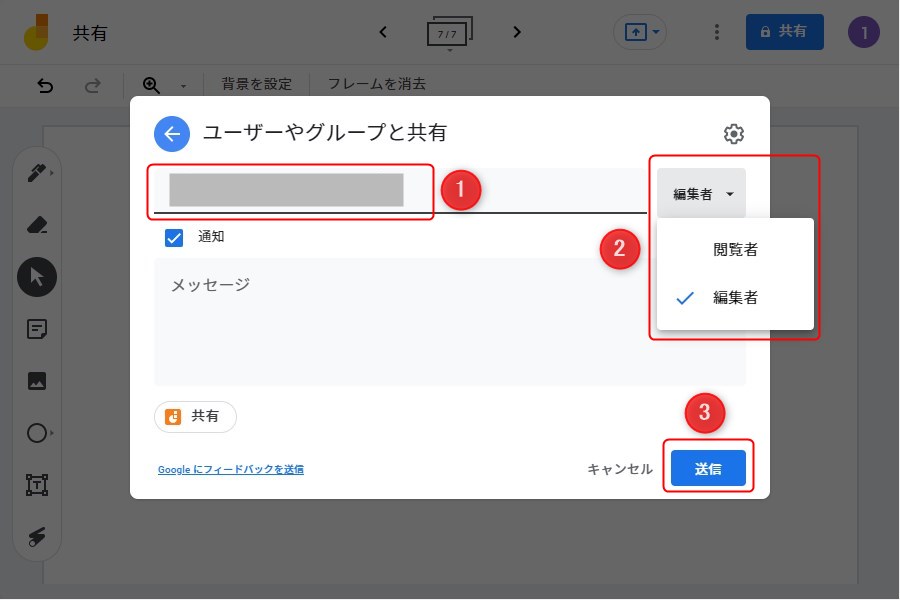Expand the zoom options arrow
The height and width of the screenshot is (600, 900).
point(183,86)
